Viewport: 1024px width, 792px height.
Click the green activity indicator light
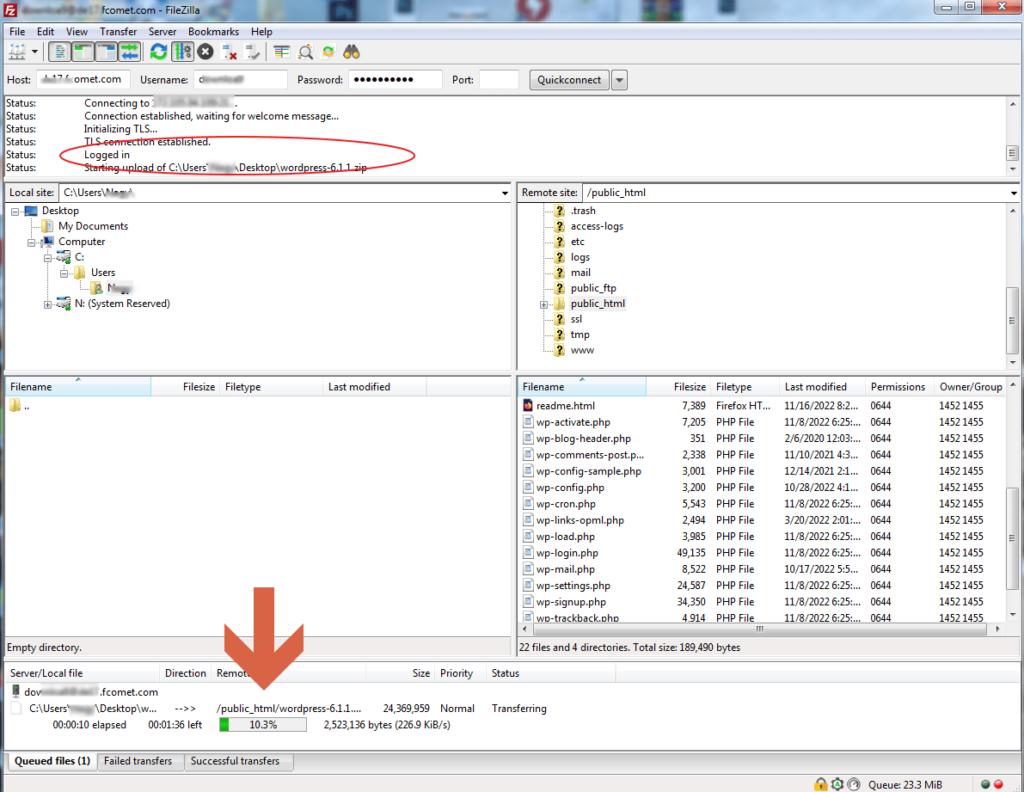985,784
